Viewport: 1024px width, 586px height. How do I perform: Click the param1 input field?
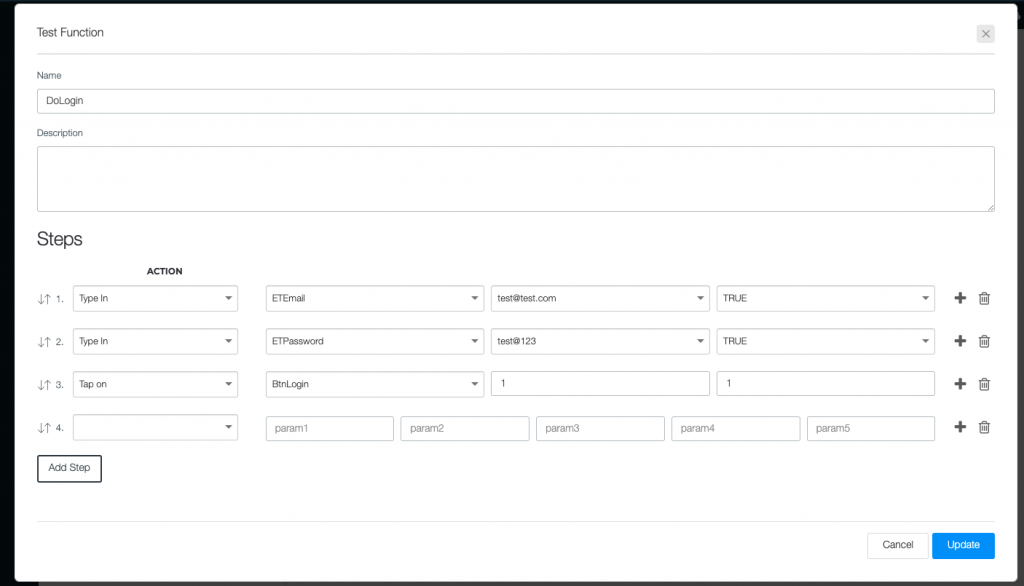click(x=330, y=429)
